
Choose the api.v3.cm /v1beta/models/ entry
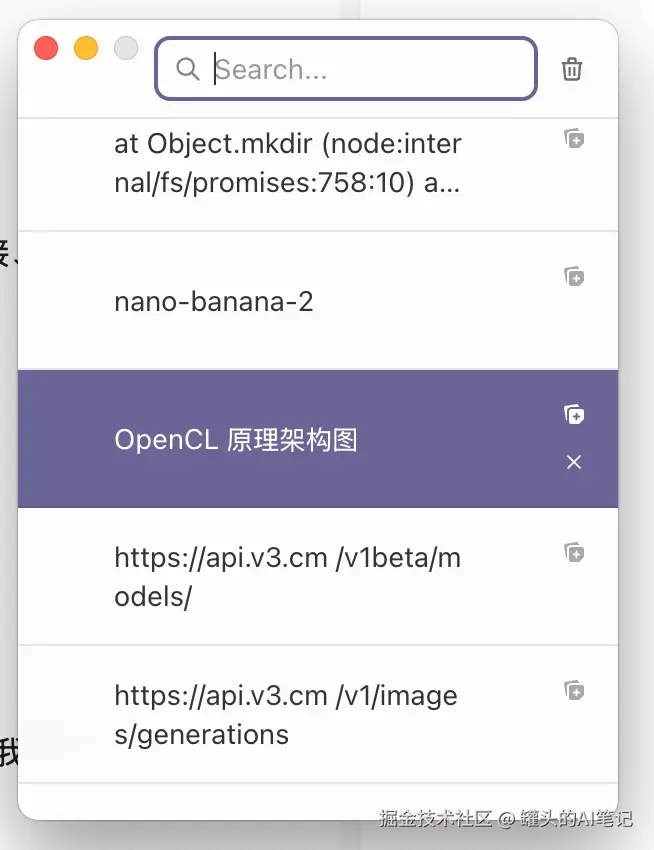[x=287, y=577]
